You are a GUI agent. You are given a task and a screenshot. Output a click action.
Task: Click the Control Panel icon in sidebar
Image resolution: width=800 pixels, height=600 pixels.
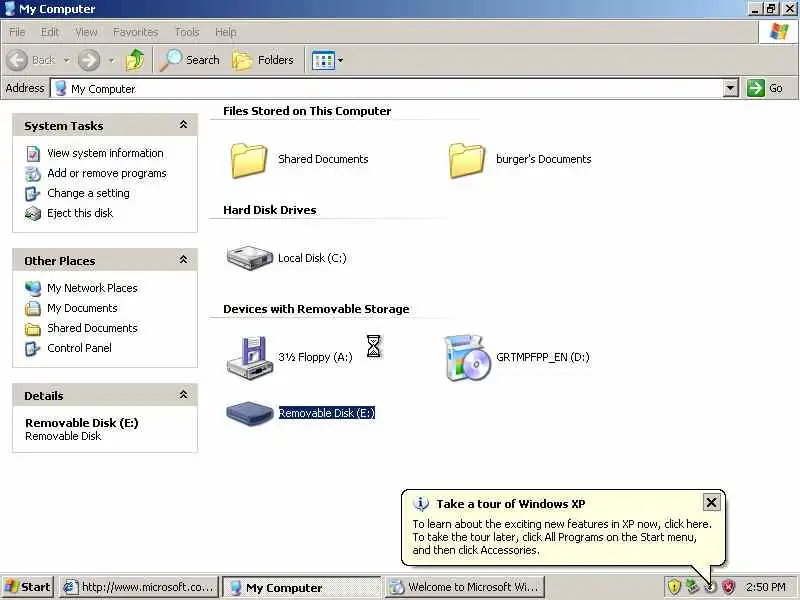click(x=33, y=348)
